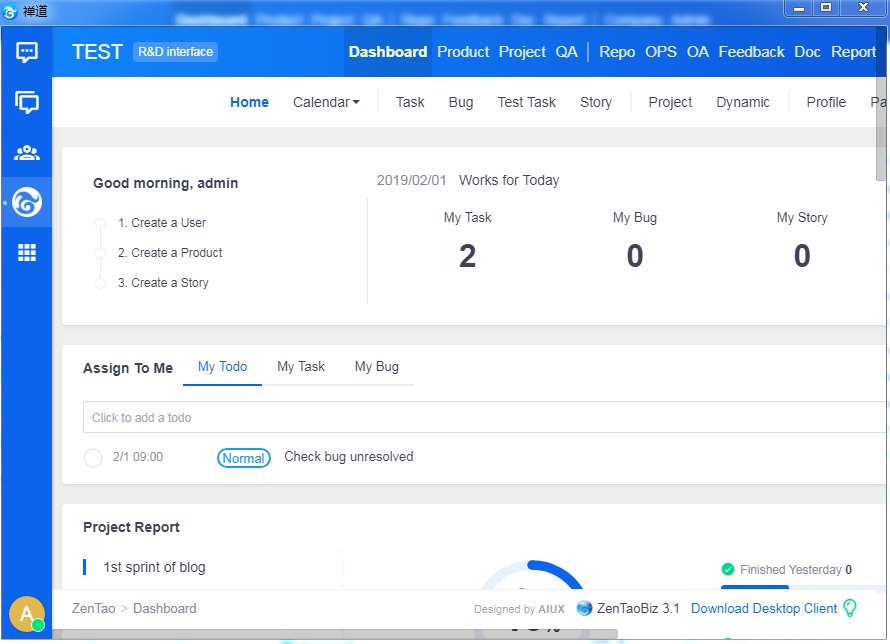Open the R&D interface switcher

(175, 52)
